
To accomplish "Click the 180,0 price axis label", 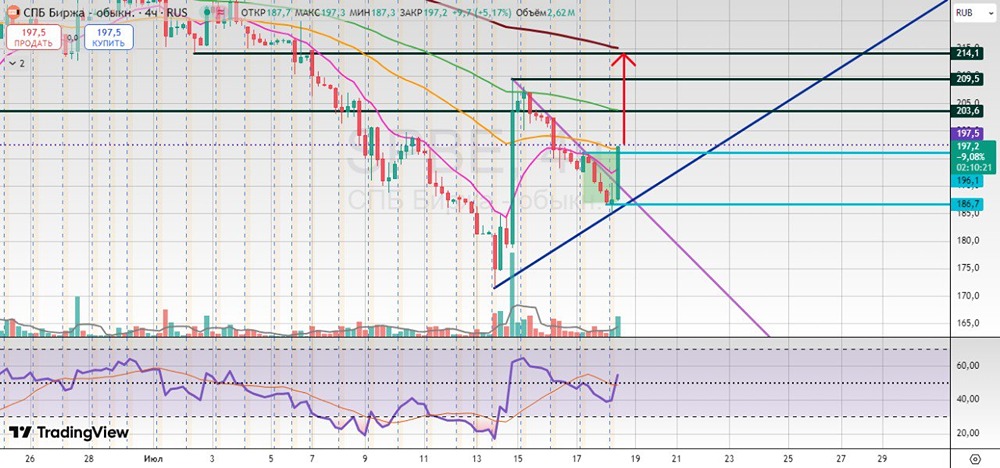I will [967, 240].
